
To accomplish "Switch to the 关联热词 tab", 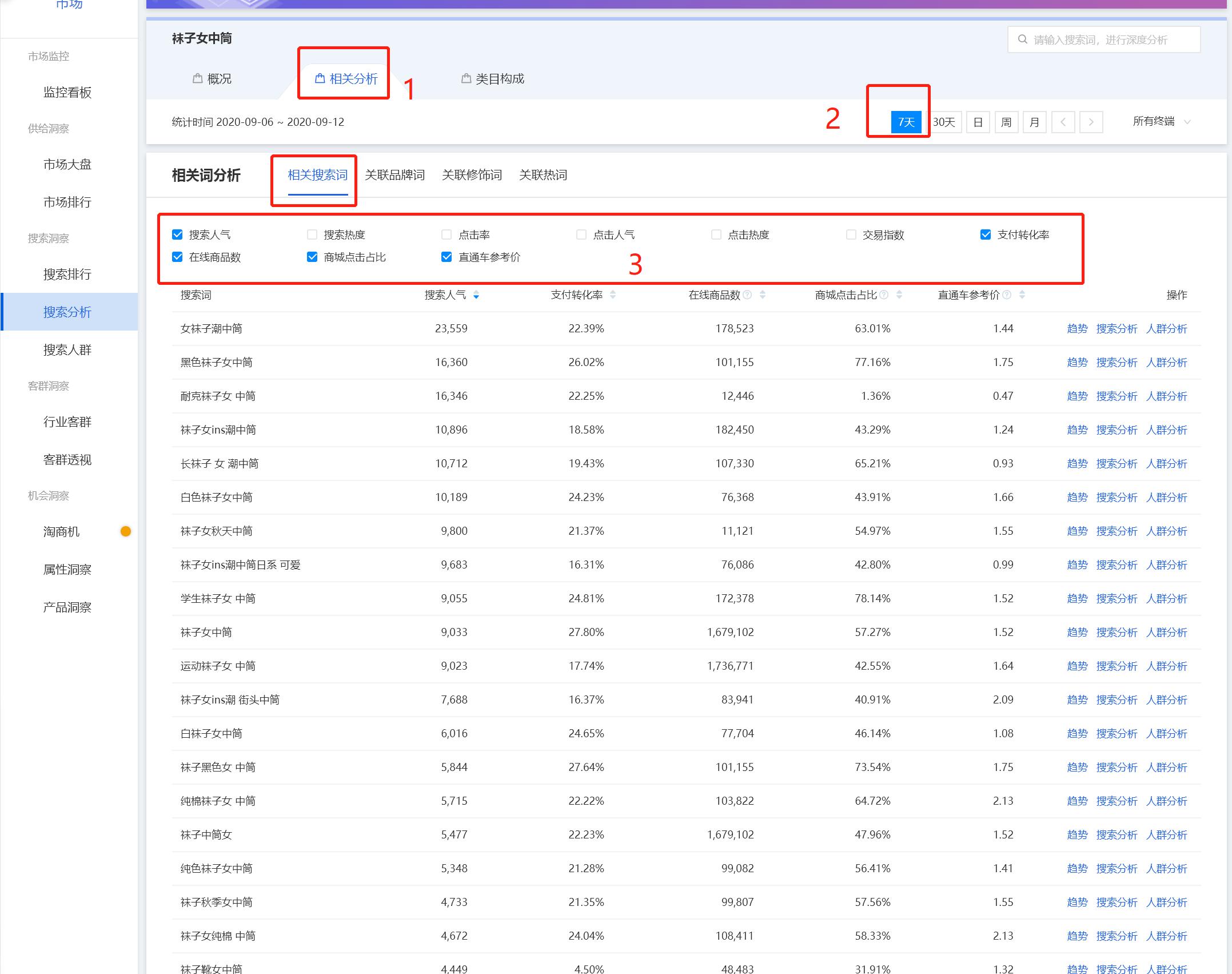I will (x=543, y=175).
